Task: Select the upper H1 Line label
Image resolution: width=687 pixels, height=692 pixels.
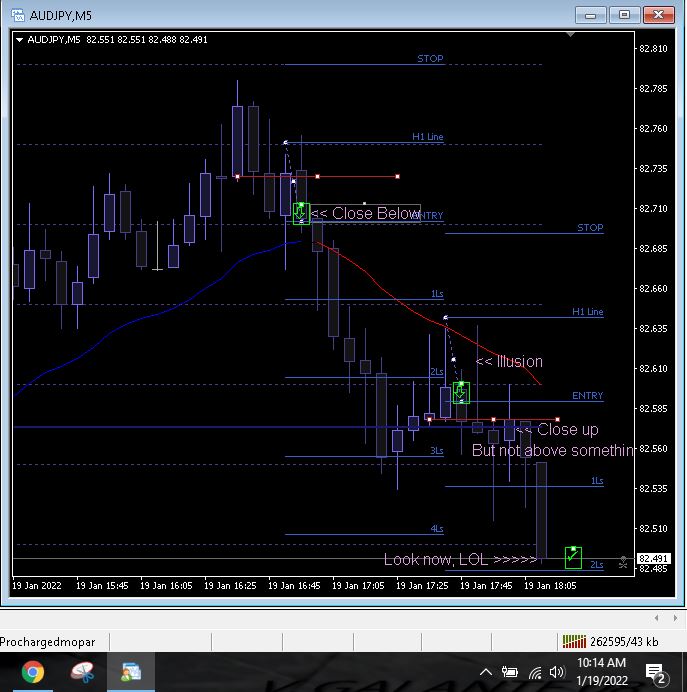Action: pyautogui.click(x=428, y=136)
